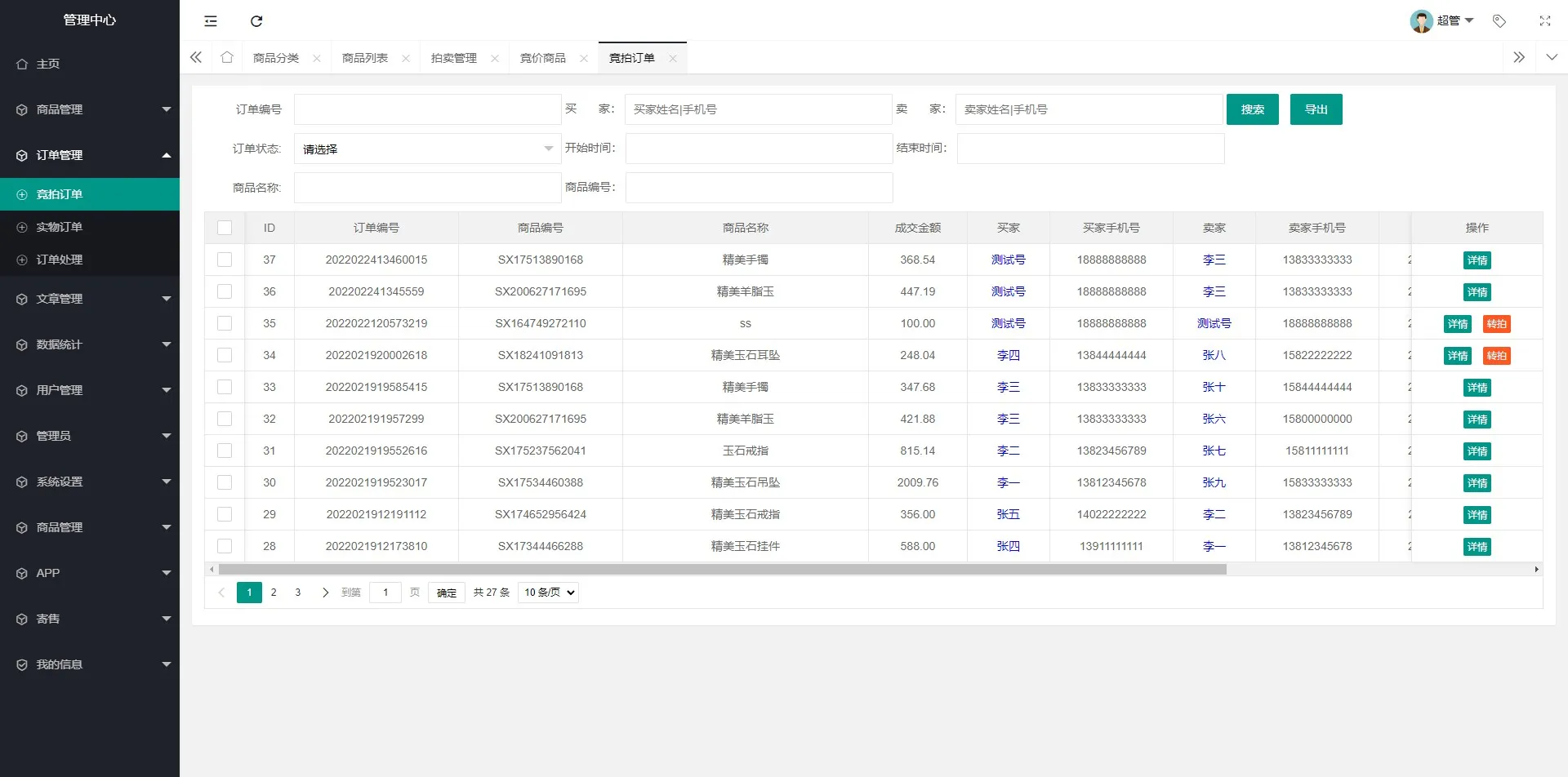1568x777 pixels.
Task: Expand the 用户管理 sidebar menu
Action: [90, 390]
